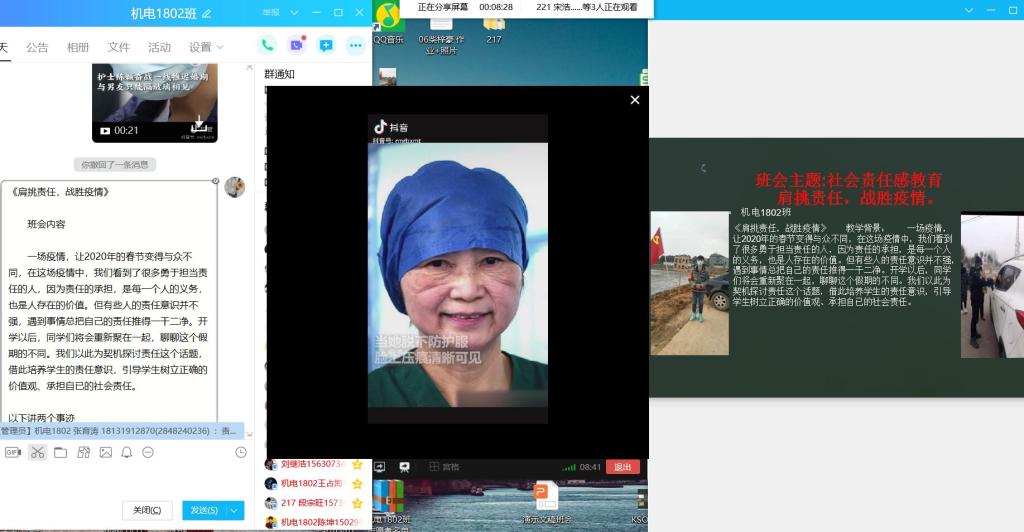This screenshot has height=532, width=1024.
Task: Expand the 设置 dropdown tab
Action: pos(206,47)
